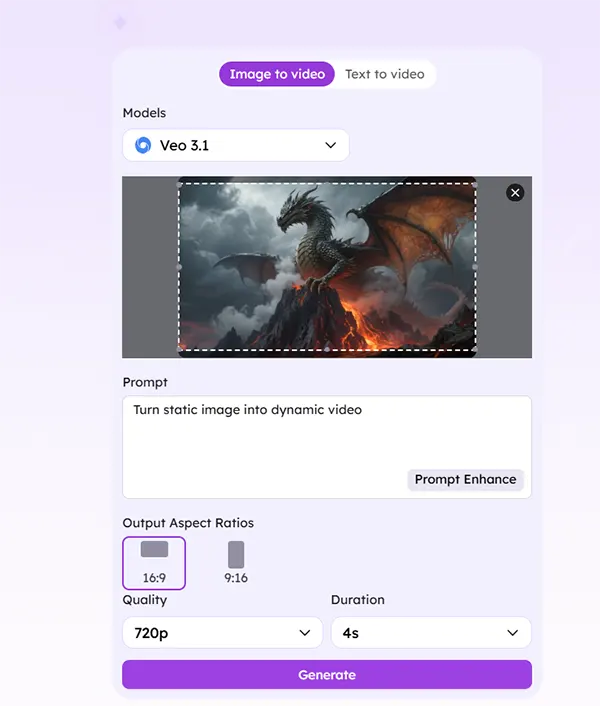Select the 16:9 aspect ratio
Screen dimensions: 600x706
click(x=154, y=563)
